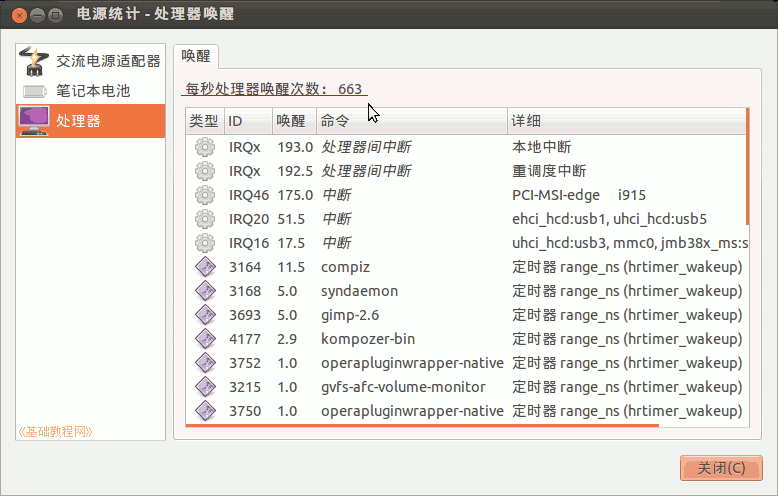Screen dimensions: 778x496
Task: Click the 基础教程网 link
Action: tap(56, 432)
